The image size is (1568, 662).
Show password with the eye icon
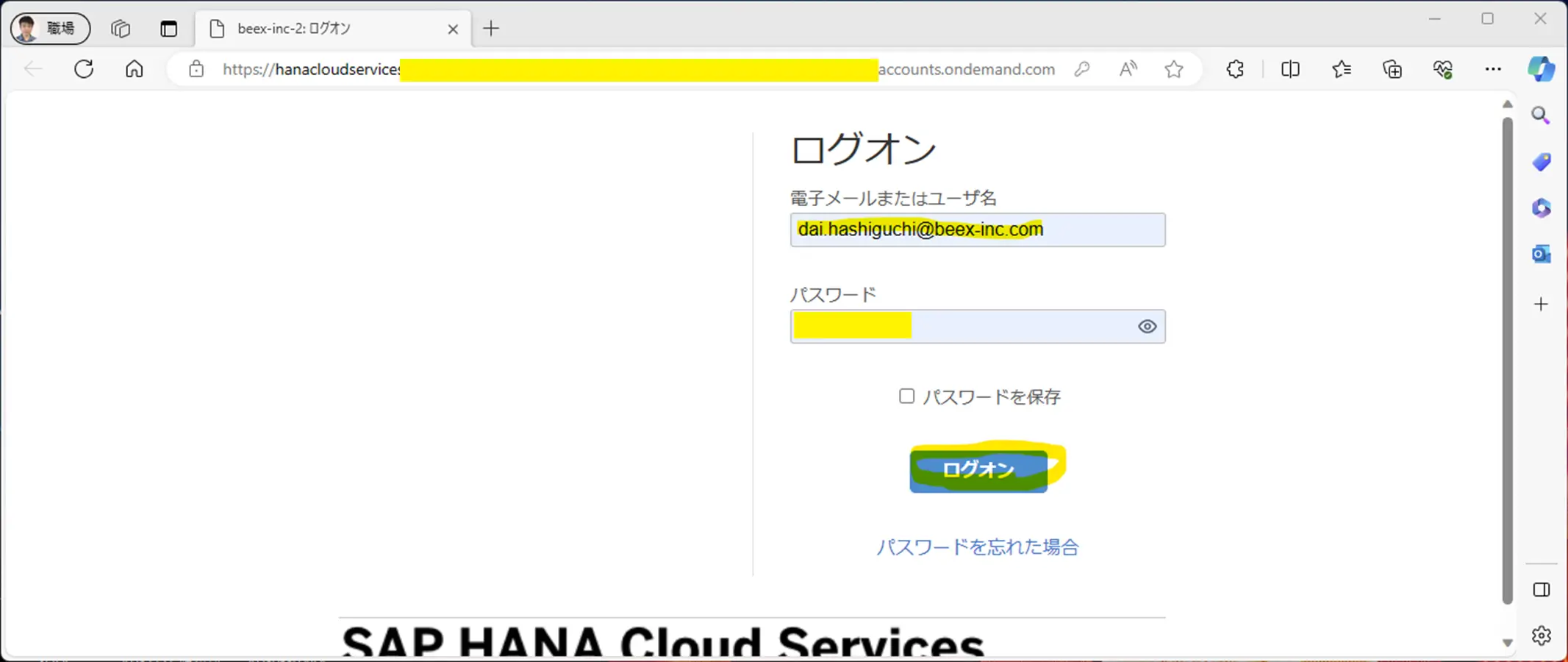(x=1147, y=327)
